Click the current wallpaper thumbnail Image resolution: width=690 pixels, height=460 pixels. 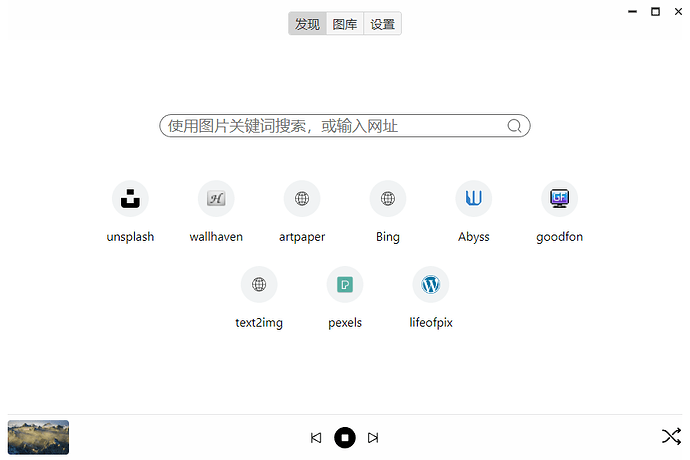39,437
